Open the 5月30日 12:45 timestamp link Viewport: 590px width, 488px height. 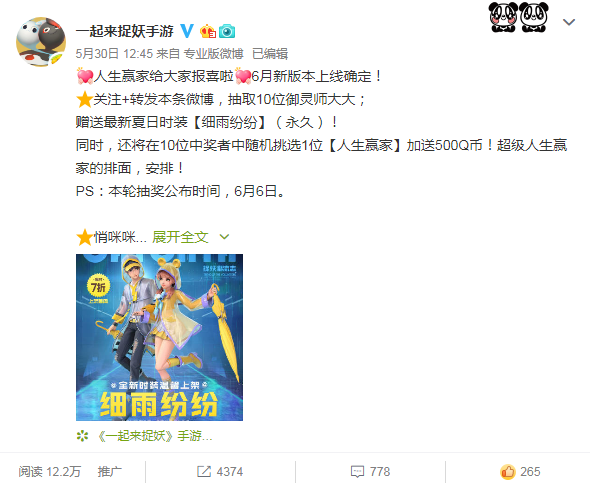point(114,54)
